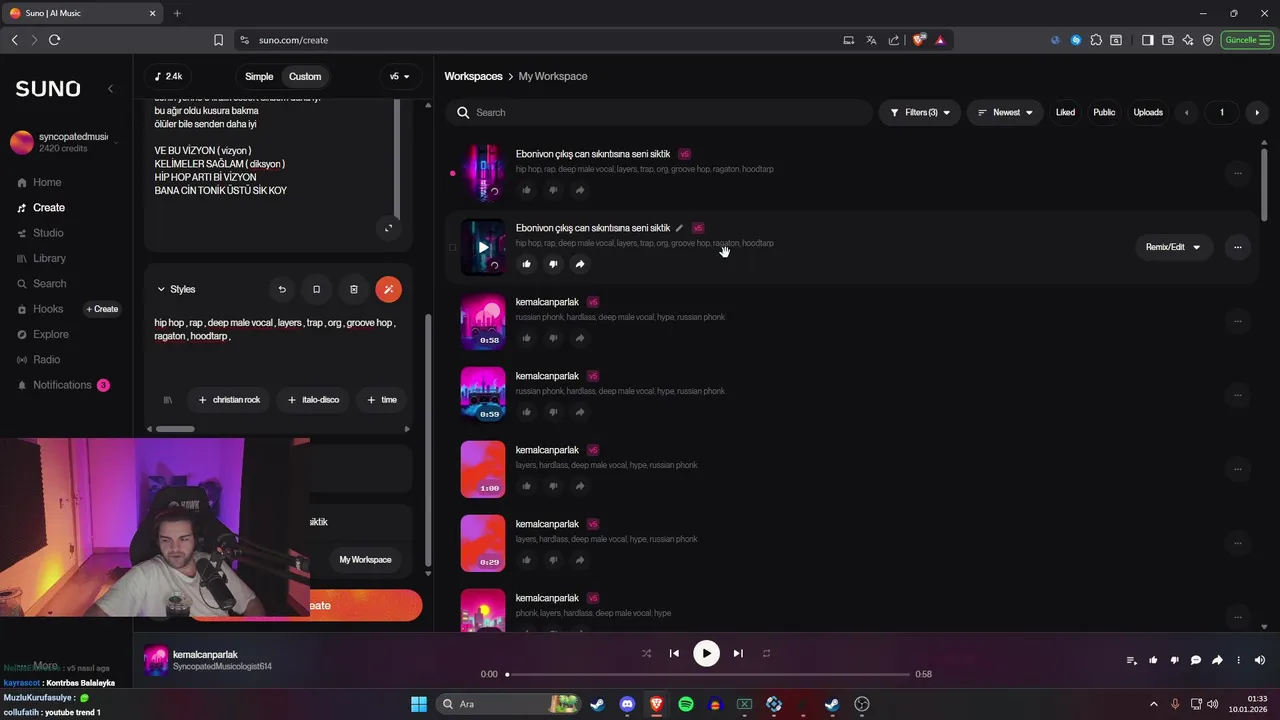Share the second Ebonivon song
This screenshot has width=1280, height=720.
[580, 264]
